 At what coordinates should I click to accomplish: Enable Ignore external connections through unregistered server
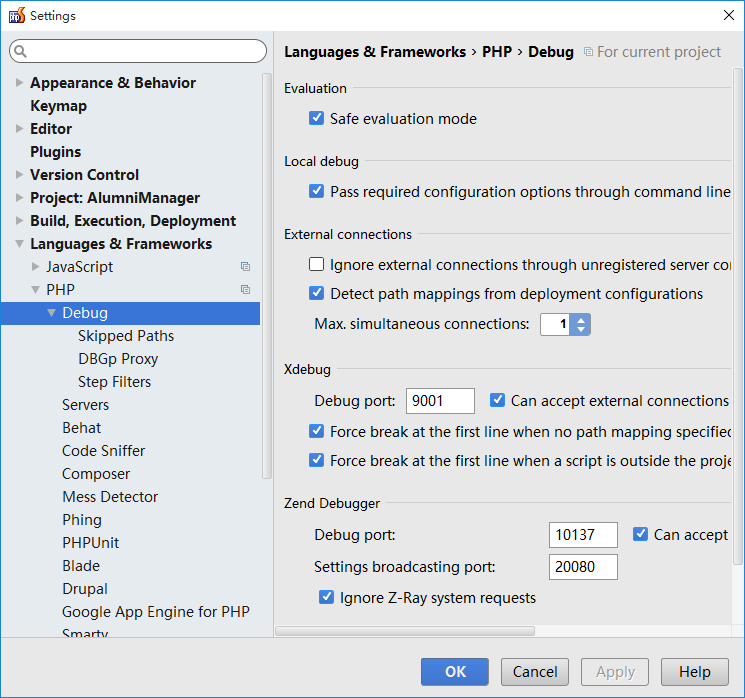tap(316, 264)
